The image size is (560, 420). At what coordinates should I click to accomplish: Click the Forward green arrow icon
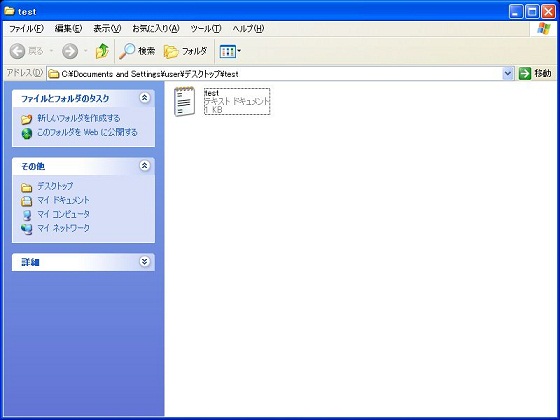pyautogui.click(x=70, y=51)
